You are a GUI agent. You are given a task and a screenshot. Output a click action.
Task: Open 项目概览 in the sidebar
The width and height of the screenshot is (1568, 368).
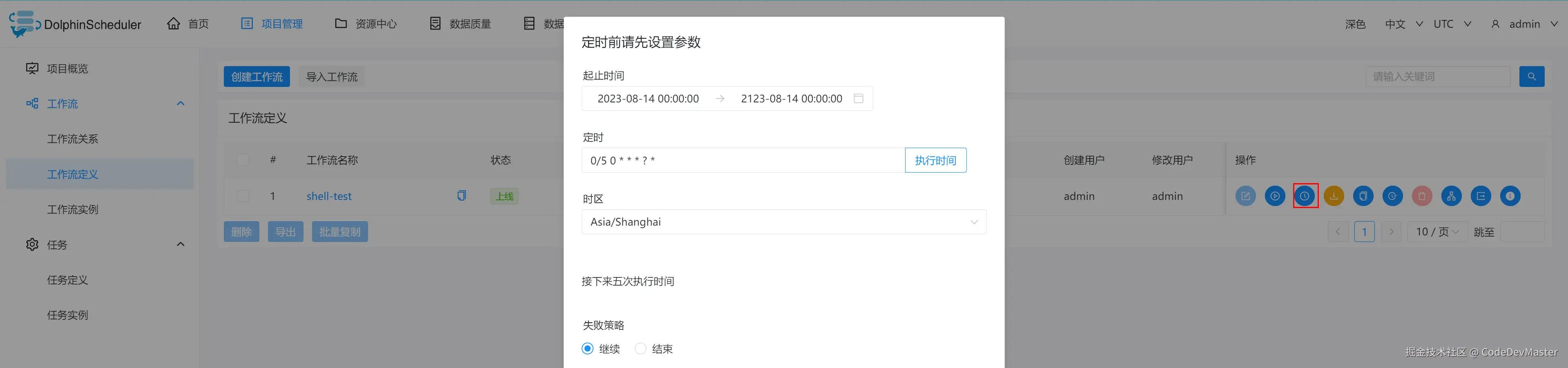click(x=67, y=69)
